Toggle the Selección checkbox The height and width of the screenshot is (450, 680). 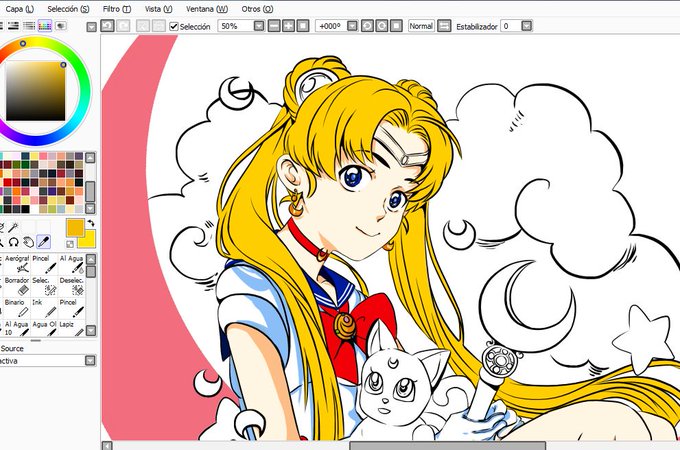click(174, 26)
